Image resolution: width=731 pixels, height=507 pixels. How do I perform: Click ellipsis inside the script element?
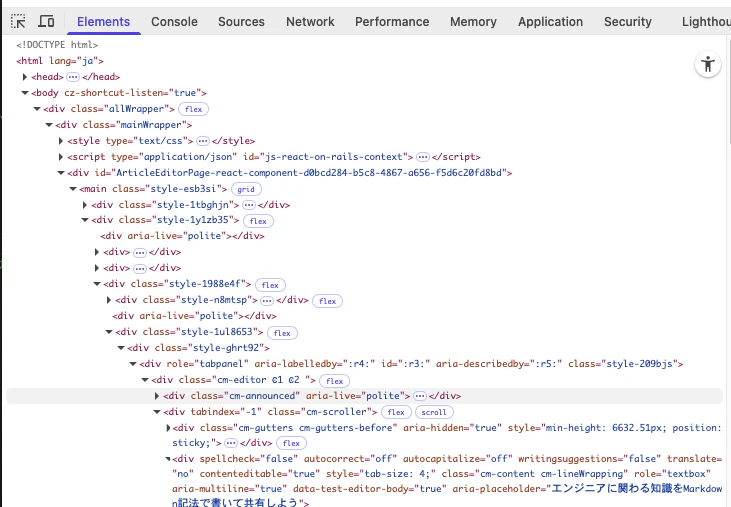click(423, 157)
